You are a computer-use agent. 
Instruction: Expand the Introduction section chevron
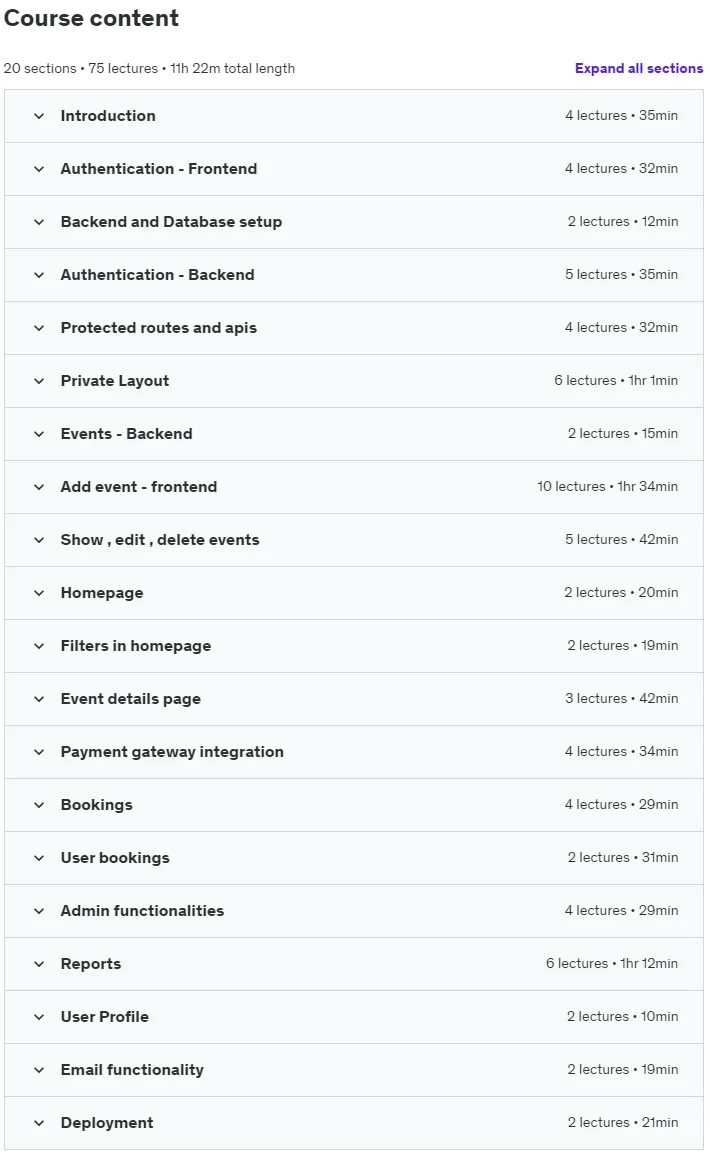pyautogui.click(x=39, y=116)
